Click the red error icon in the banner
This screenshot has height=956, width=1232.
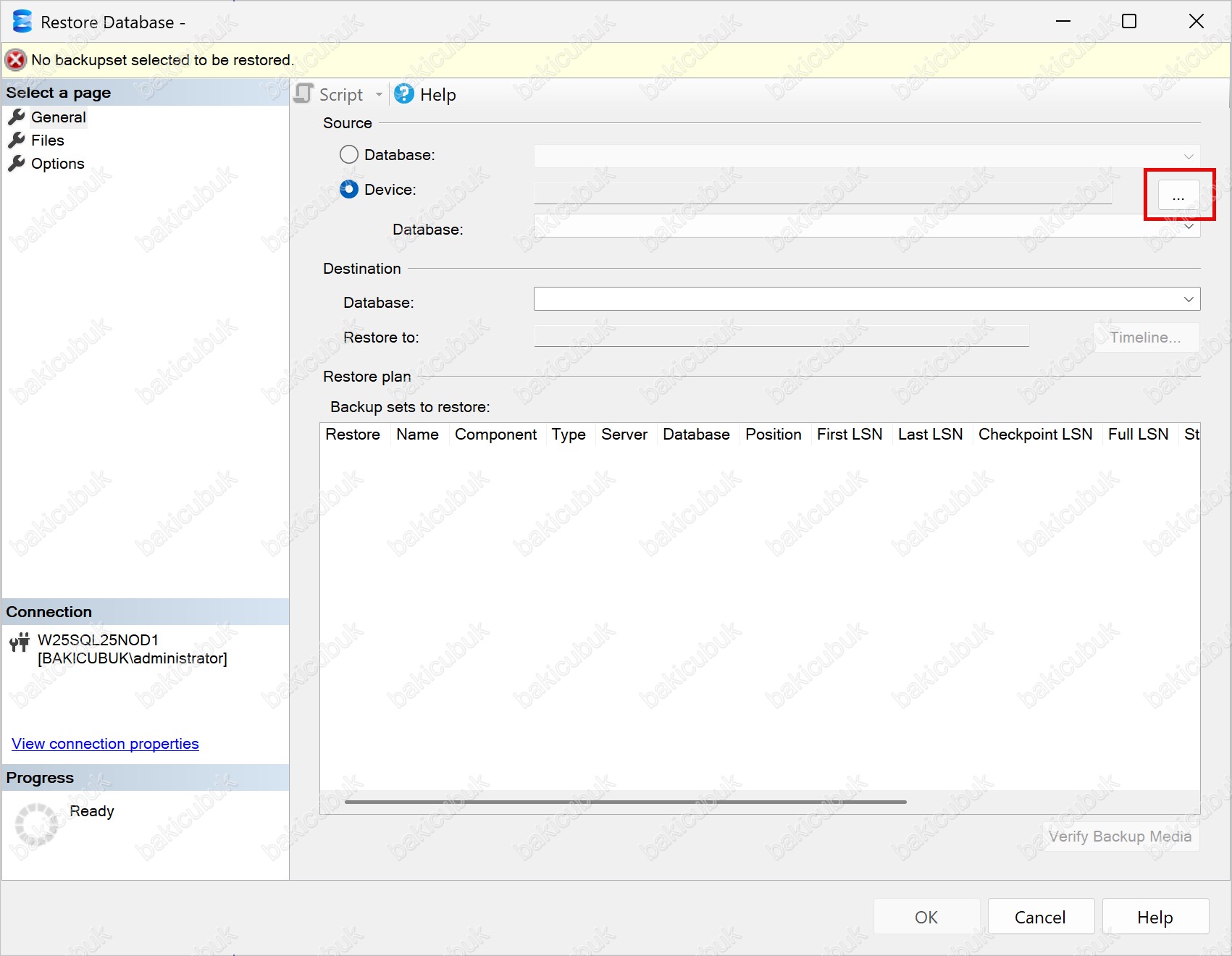[x=16, y=60]
